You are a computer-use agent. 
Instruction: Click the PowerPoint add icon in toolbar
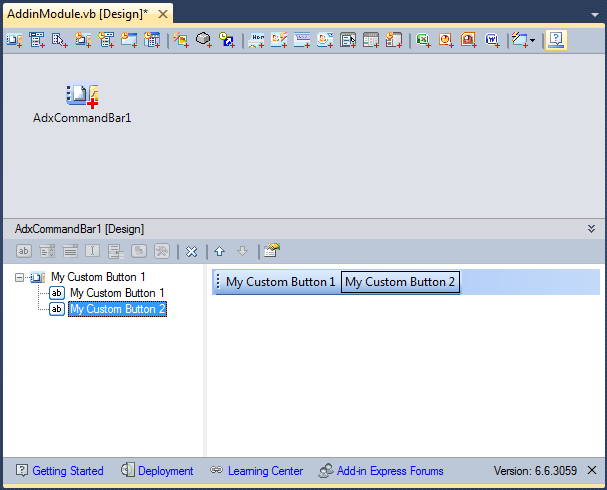point(469,40)
